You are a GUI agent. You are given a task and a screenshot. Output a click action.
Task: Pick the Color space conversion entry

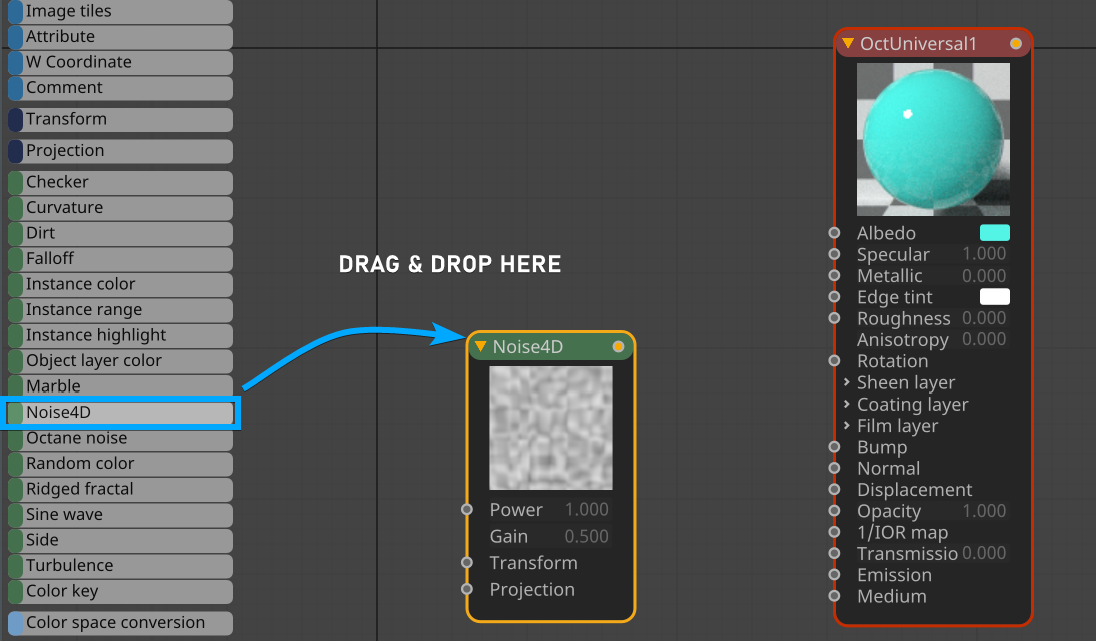(x=120, y=623)
